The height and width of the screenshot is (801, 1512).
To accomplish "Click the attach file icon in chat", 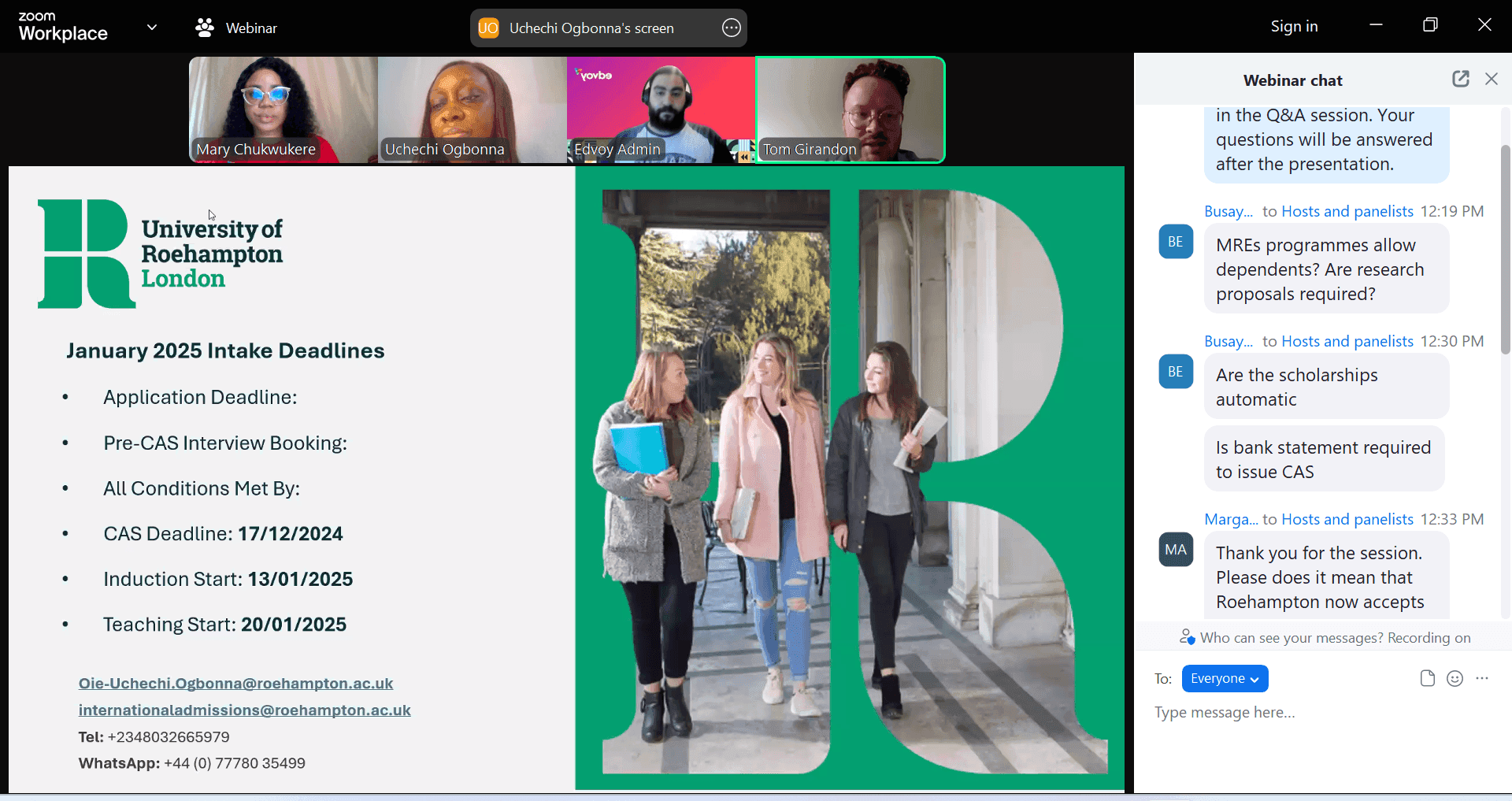I will click(1427, 678).
